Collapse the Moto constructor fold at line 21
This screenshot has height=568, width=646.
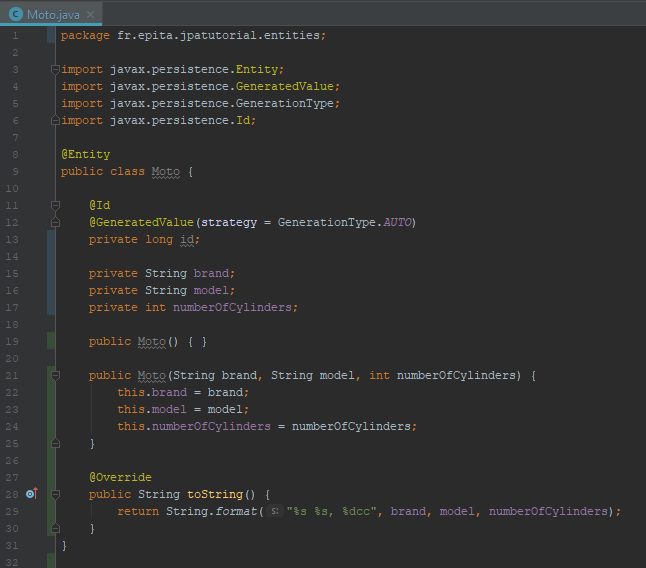[55, 375]
